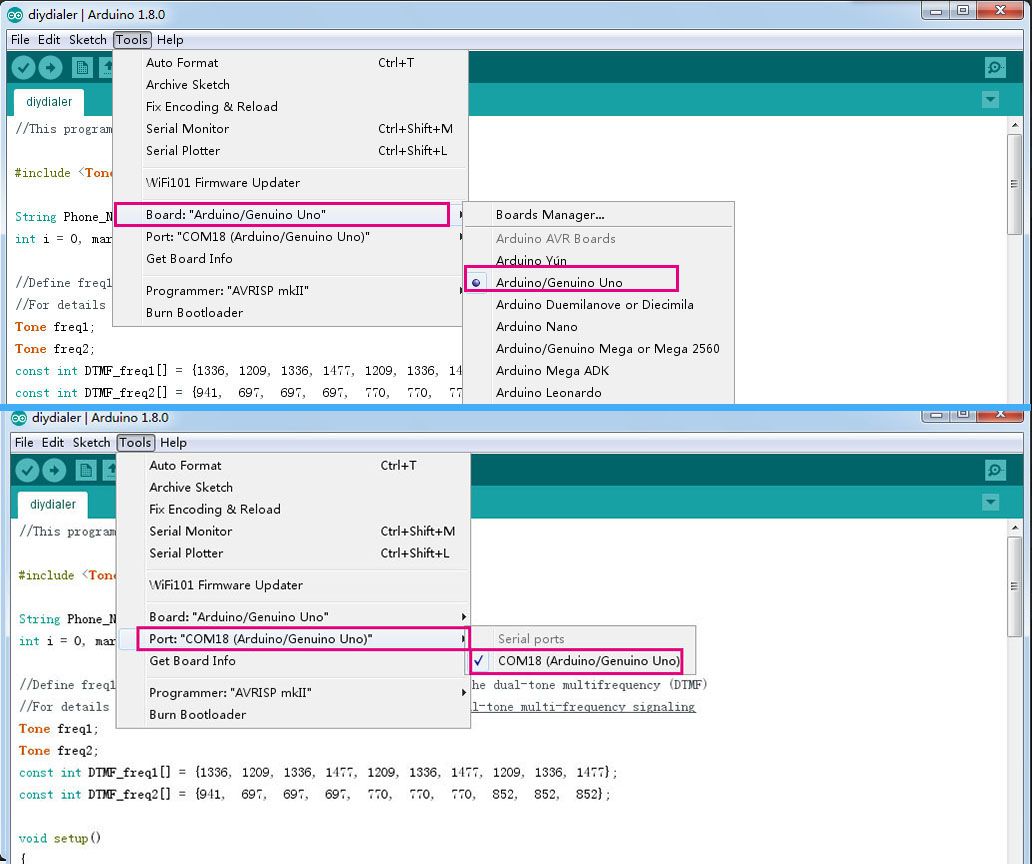Follow the multi-frequency signaling link in code

point(583,707)
